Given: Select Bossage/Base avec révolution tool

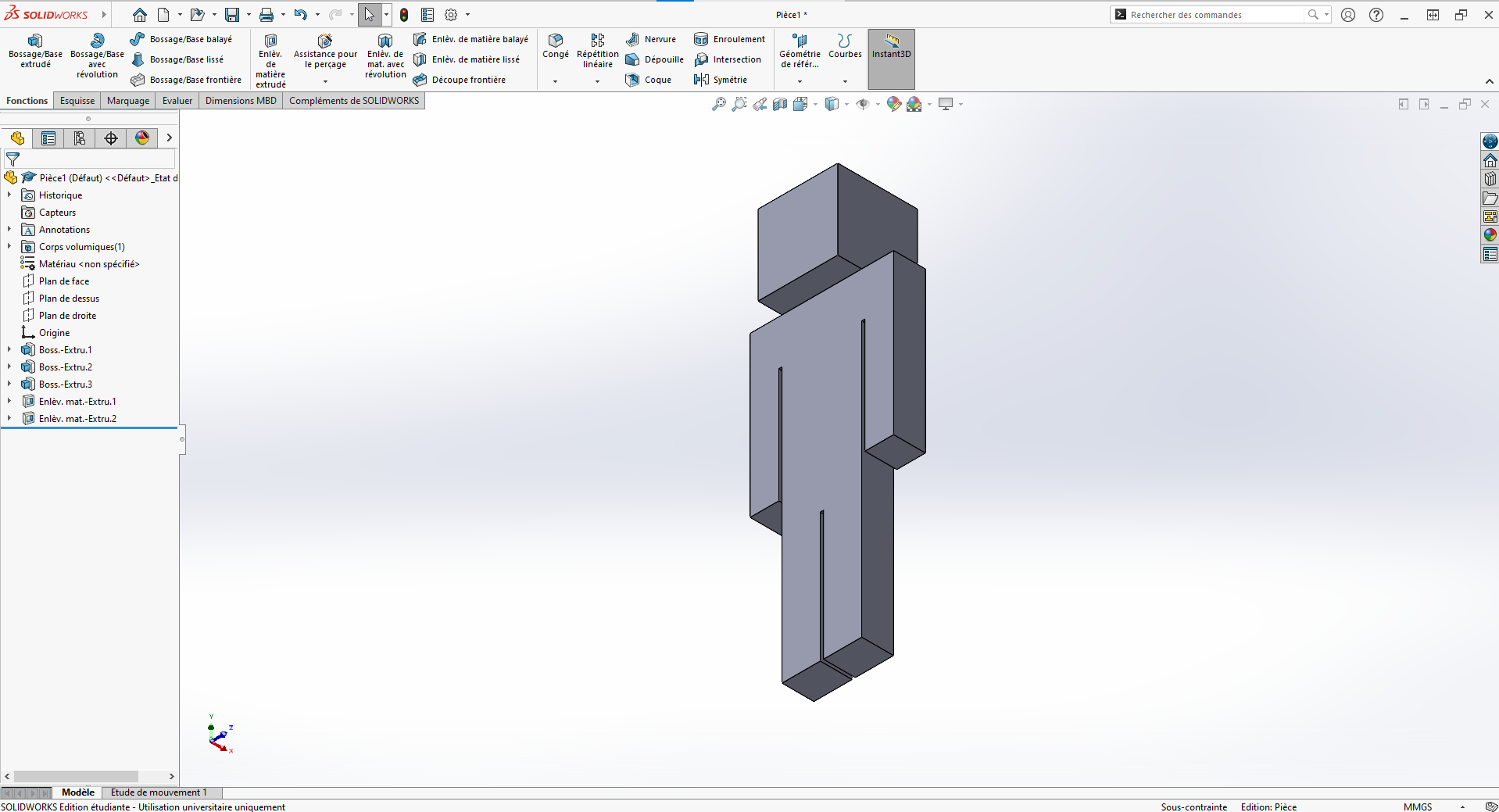Looking at the screenshot, I should 97,55.
